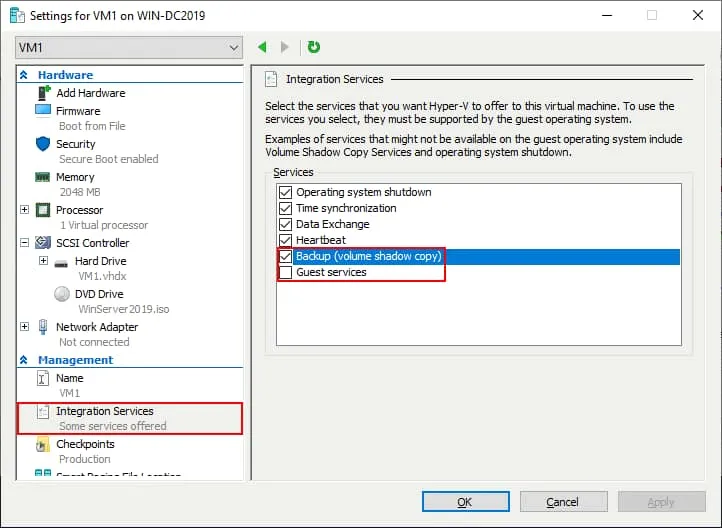Click the DVD Drive disc icon

click(61, 294)
